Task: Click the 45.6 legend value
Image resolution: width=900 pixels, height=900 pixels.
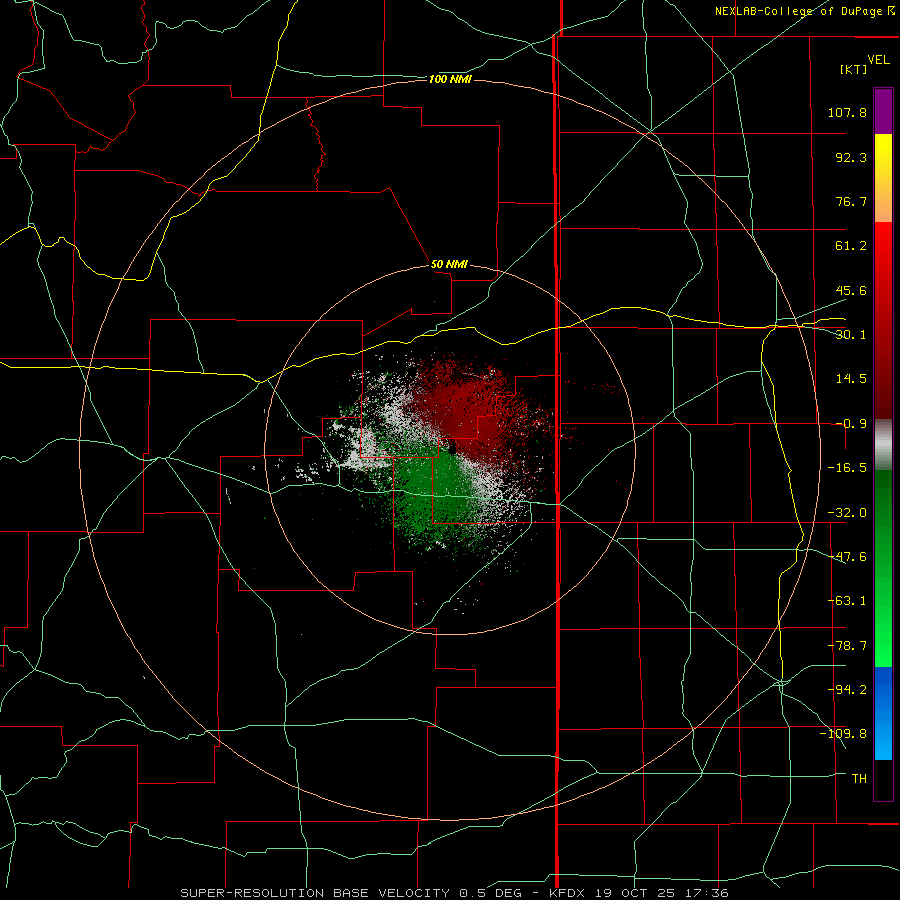Action: pos(851,290)
